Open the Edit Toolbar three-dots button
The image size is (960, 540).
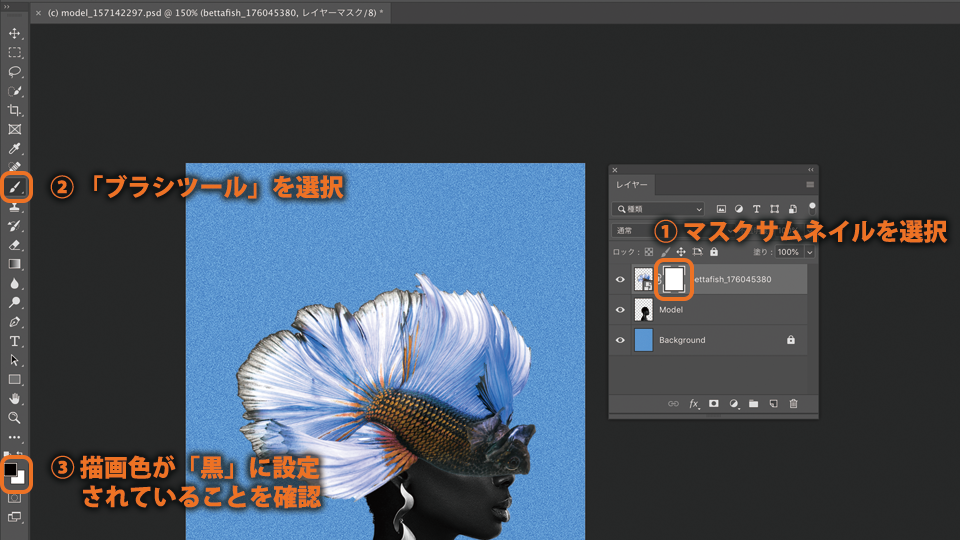point(14,437)
